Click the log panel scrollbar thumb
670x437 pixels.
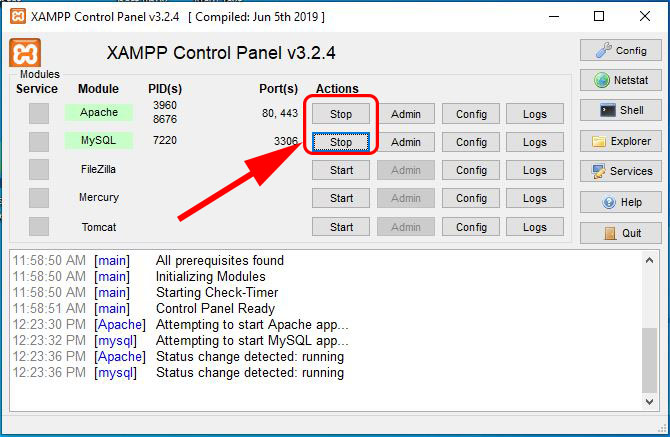pos(649,360)
